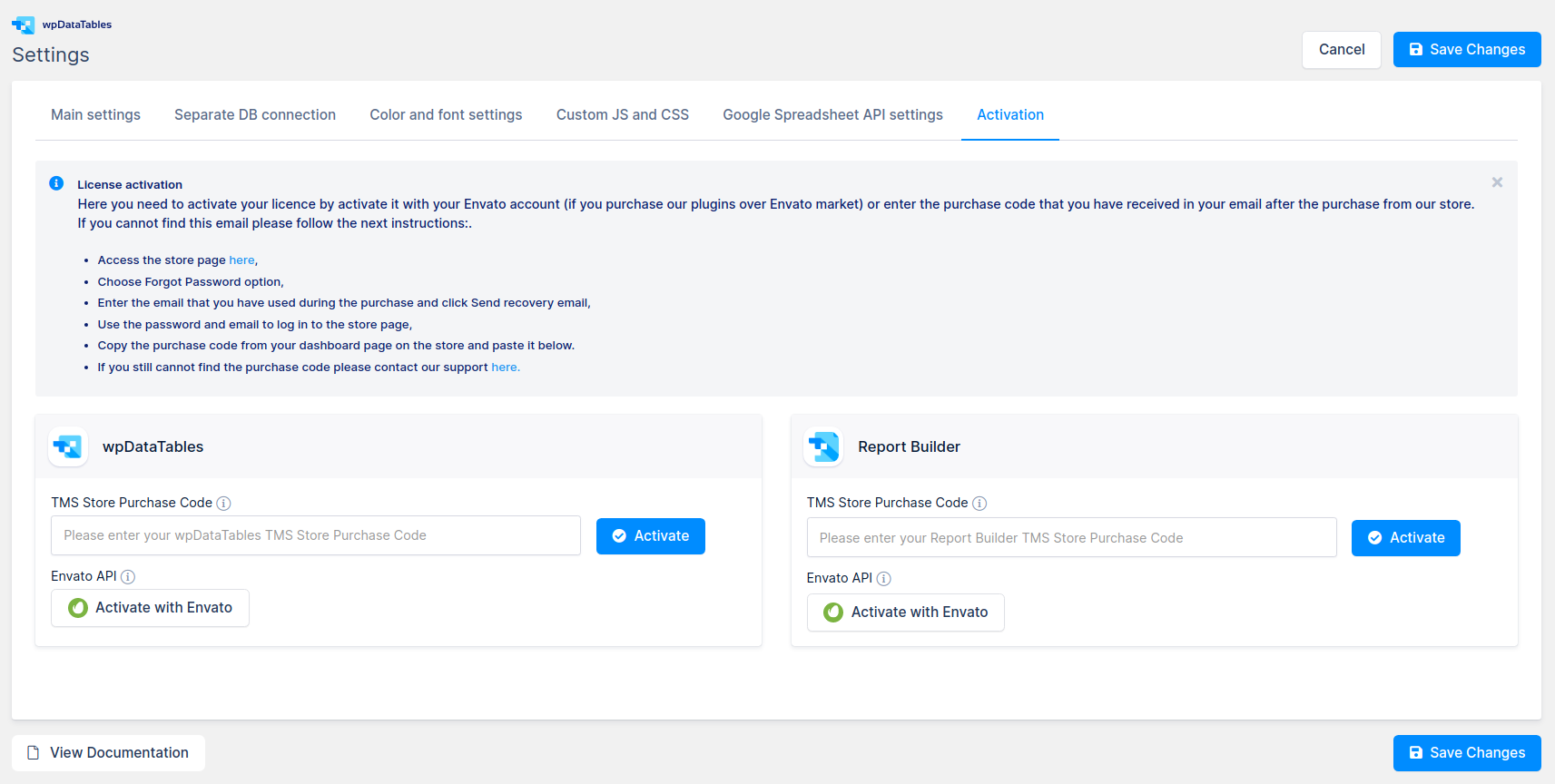The image size is (1555, 784).
Task: Click the wpDataTables card logo icon
Action: pos(68,446)
